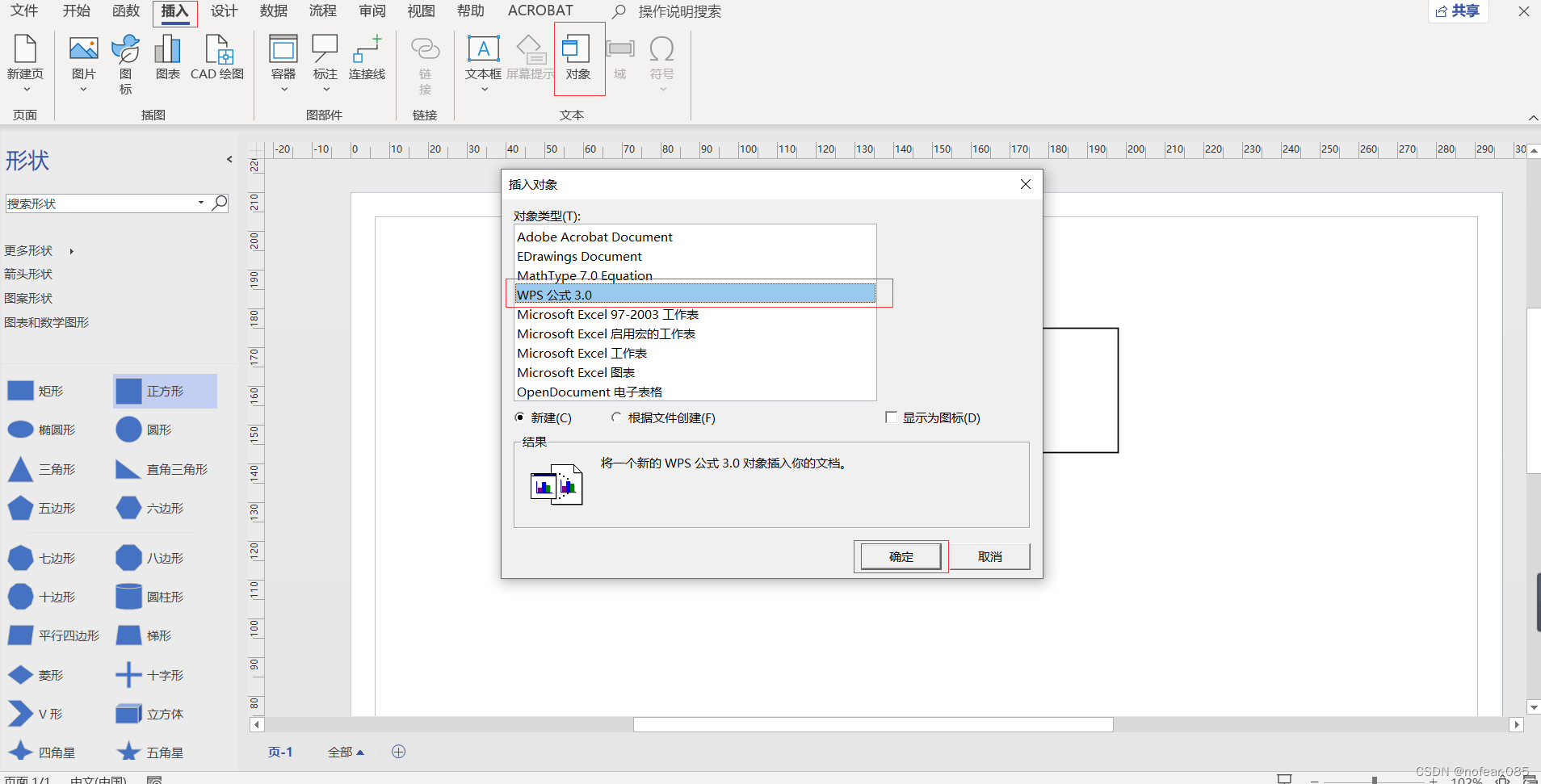Select the 新建(C) radio option

[x=519, y=417]
